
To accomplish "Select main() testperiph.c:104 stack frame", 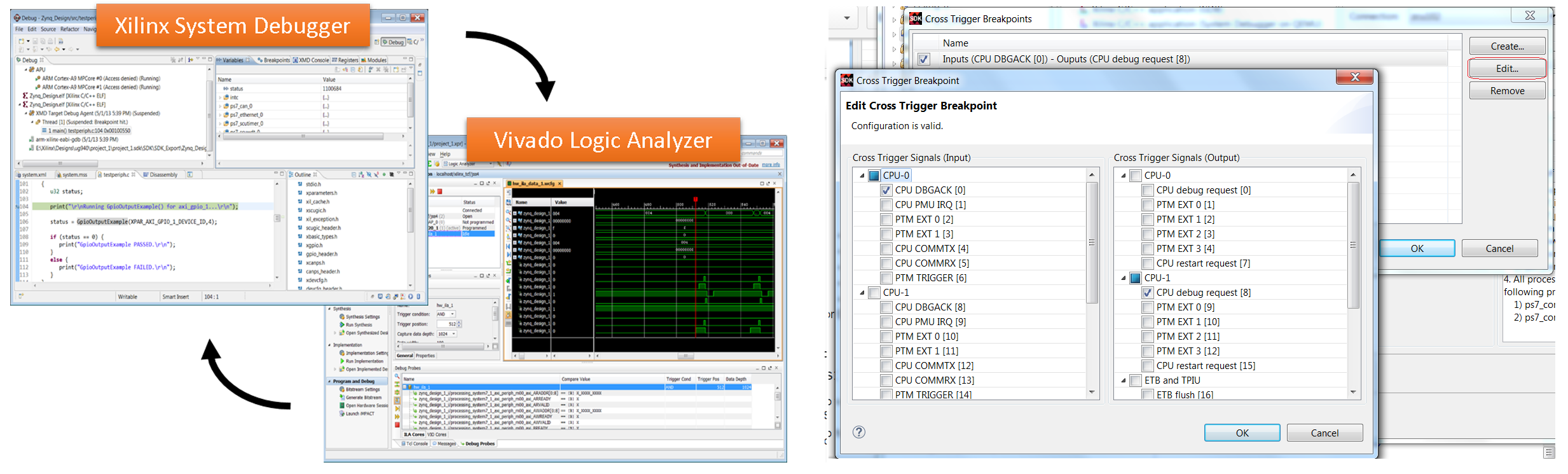I will point(86,130).
